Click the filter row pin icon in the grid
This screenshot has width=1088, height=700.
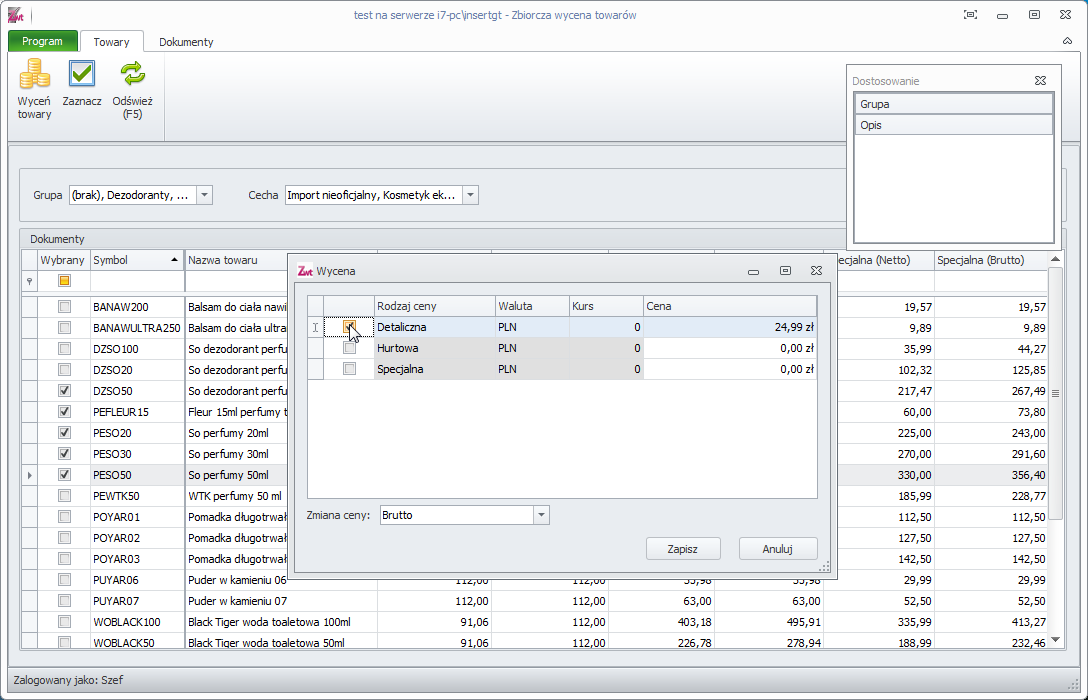[x=29, y=281]
